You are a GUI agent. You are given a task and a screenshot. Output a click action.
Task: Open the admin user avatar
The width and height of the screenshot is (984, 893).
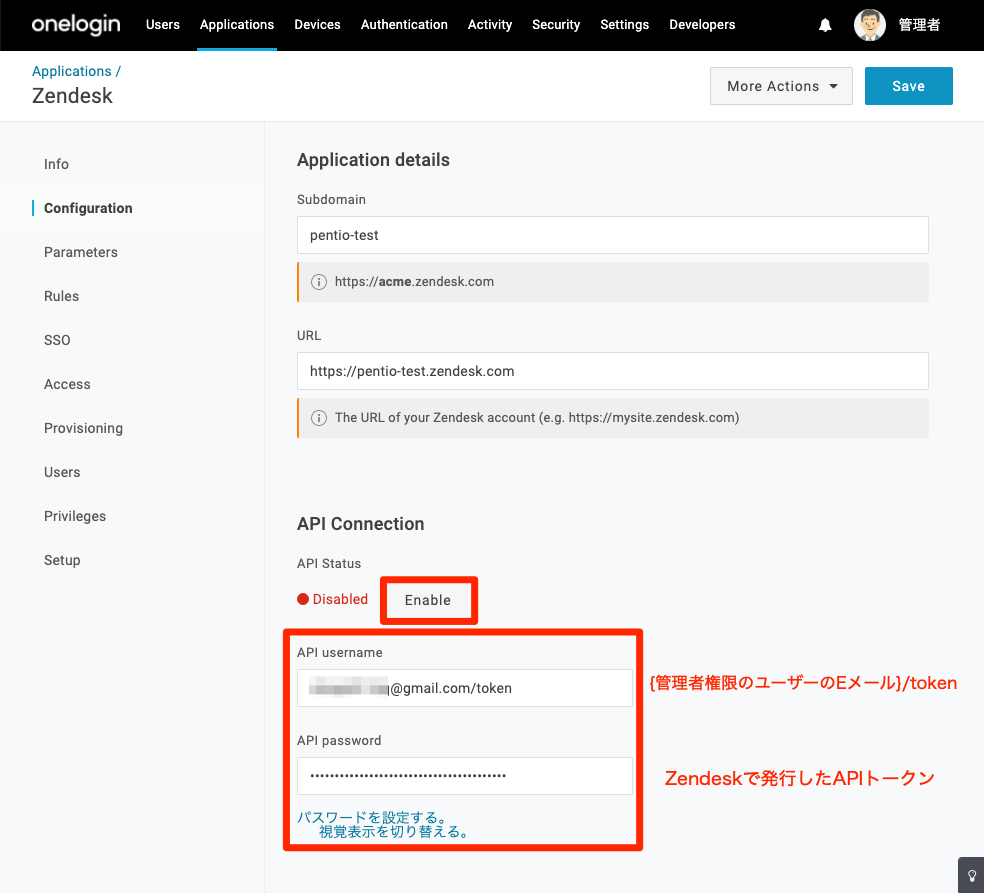869,25
